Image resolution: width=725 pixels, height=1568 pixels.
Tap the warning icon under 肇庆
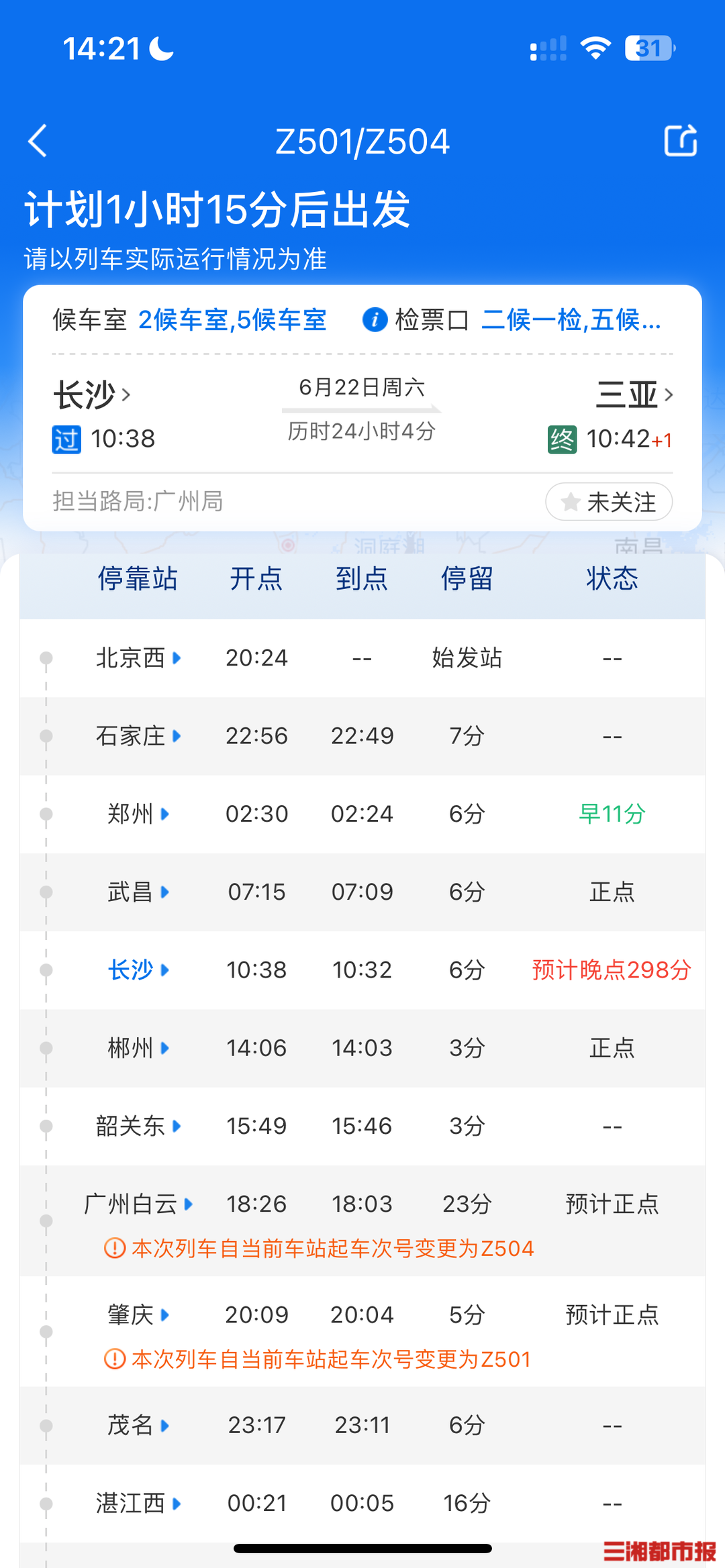pyautogui.click(x=115, y=1359)
